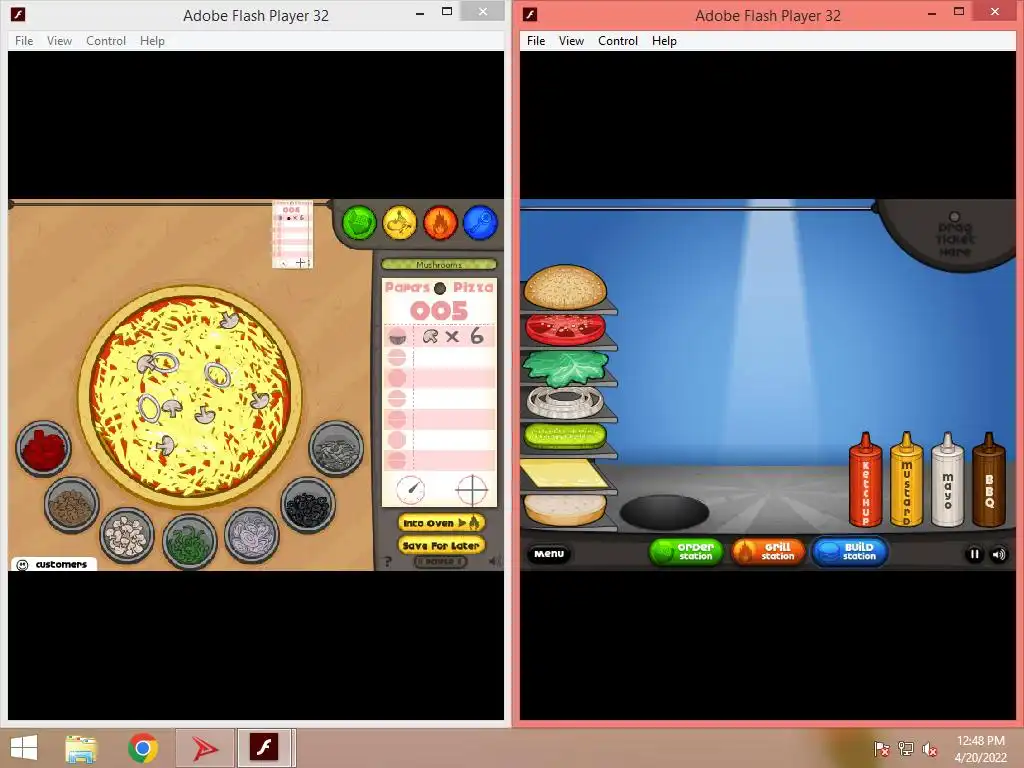Viewport: 1024px width, 768px height.
Task: Click the Save For Later button
Action: click(441, 545)
